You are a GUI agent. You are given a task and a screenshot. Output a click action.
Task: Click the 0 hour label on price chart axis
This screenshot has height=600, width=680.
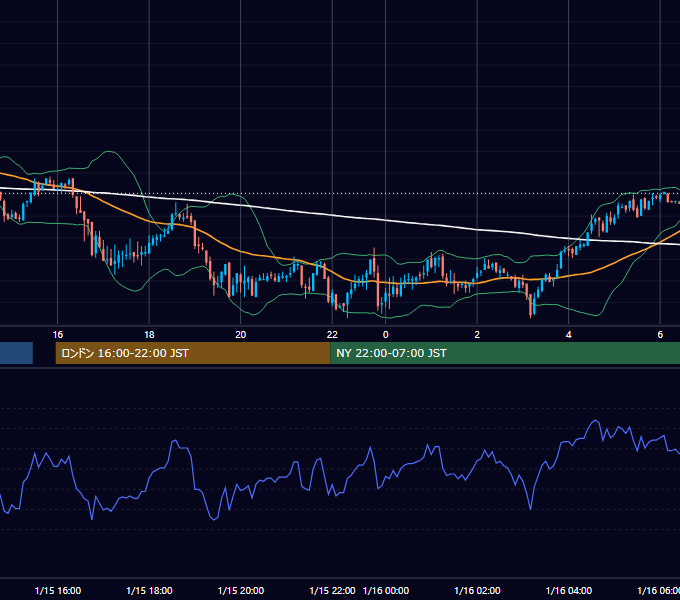click(386, 335)
